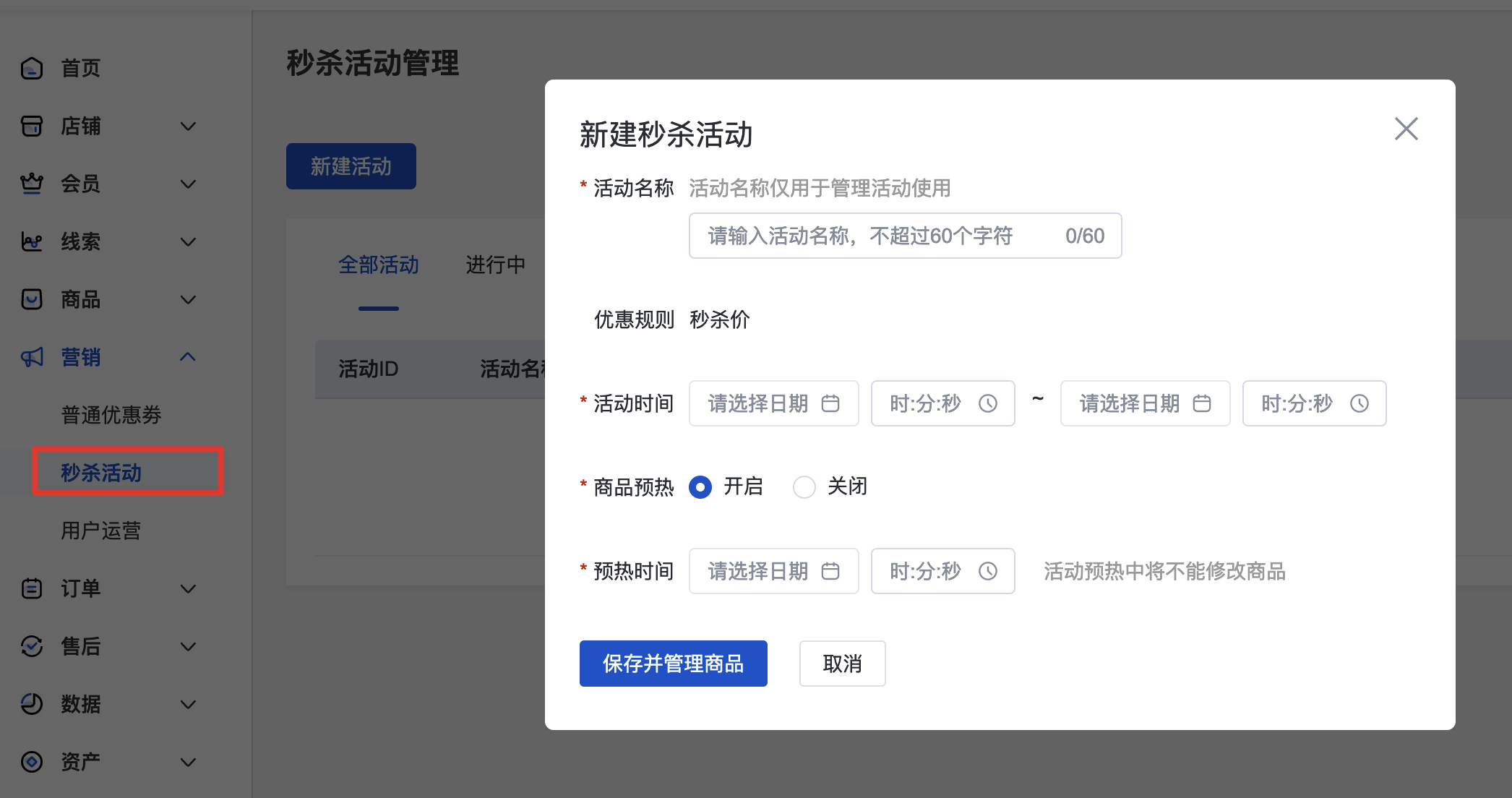Image resolution: width=1512 pixels, height=798 pixels.
Task: Expand the 售后 menu chevron
Action: pyautogui.click(x=188, y=646)
